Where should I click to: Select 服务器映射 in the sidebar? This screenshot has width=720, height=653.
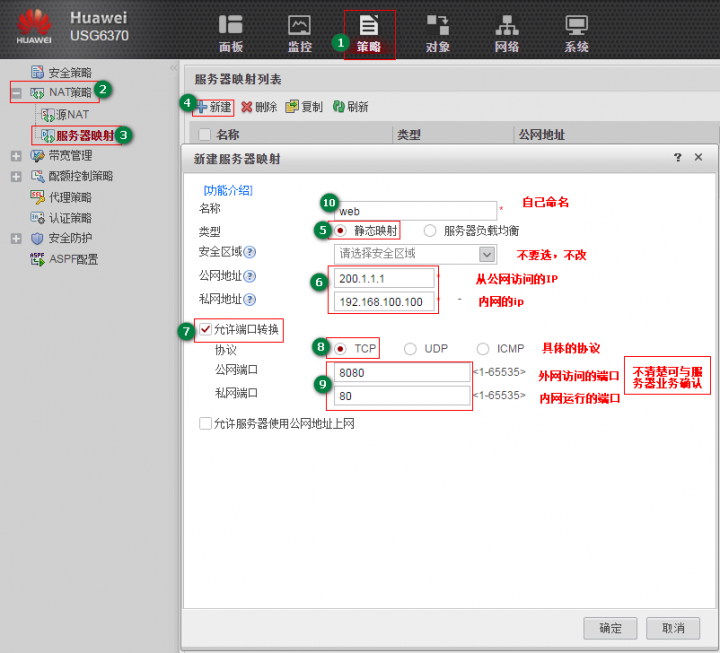pos(84,135)
